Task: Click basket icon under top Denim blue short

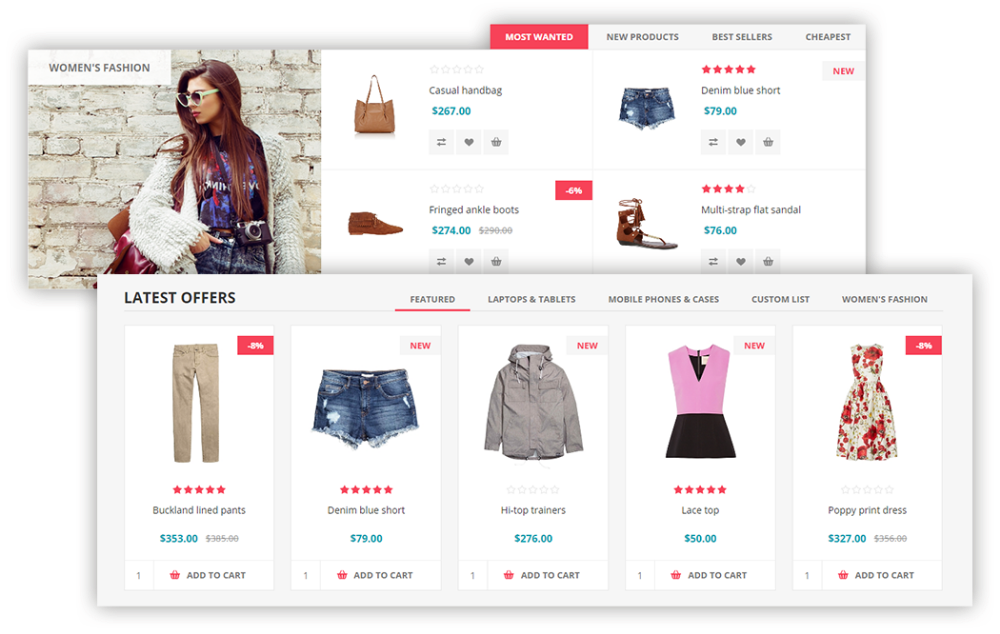Action: (767, 143)
